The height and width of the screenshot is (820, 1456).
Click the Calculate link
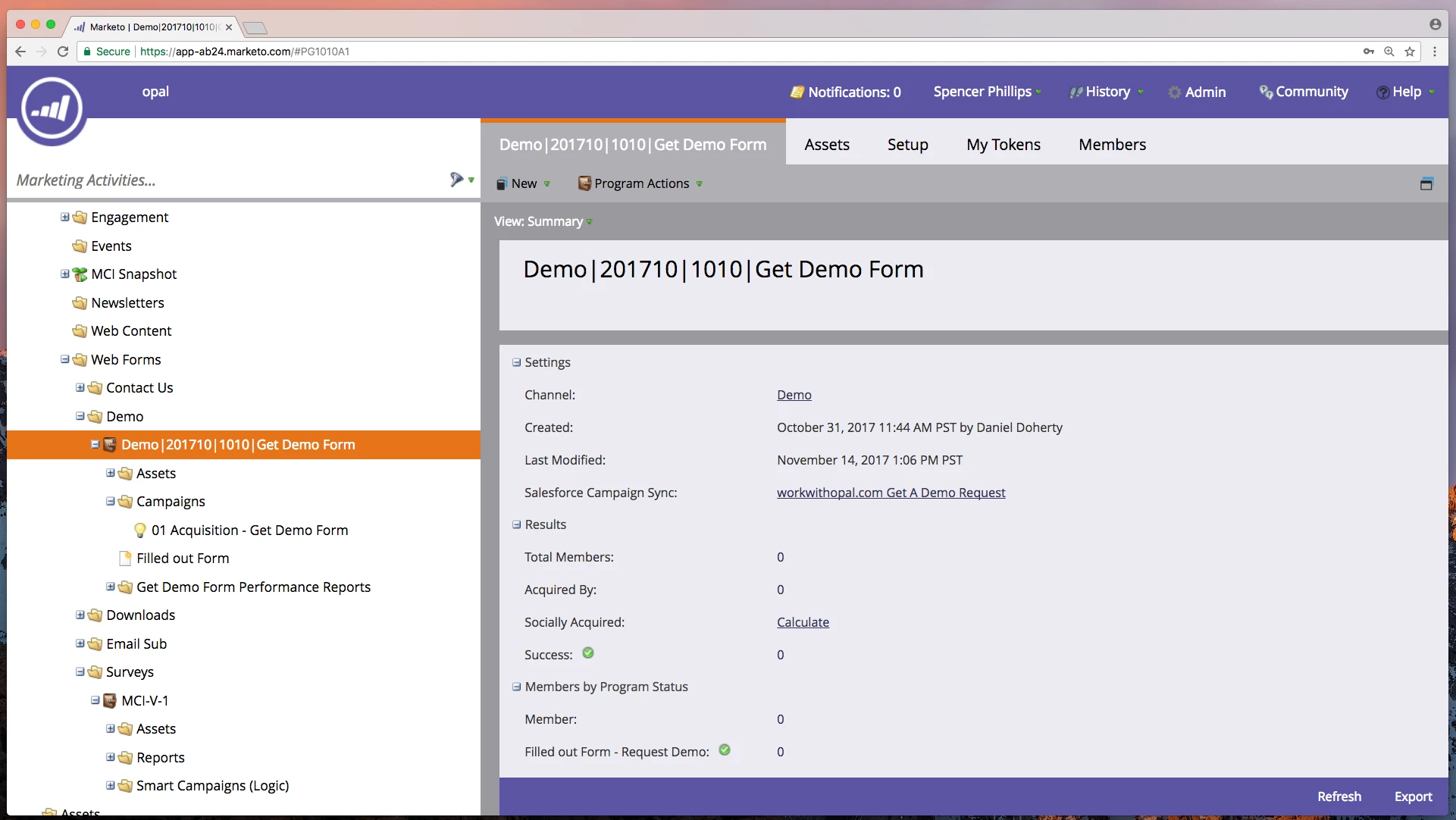[803, 622]
